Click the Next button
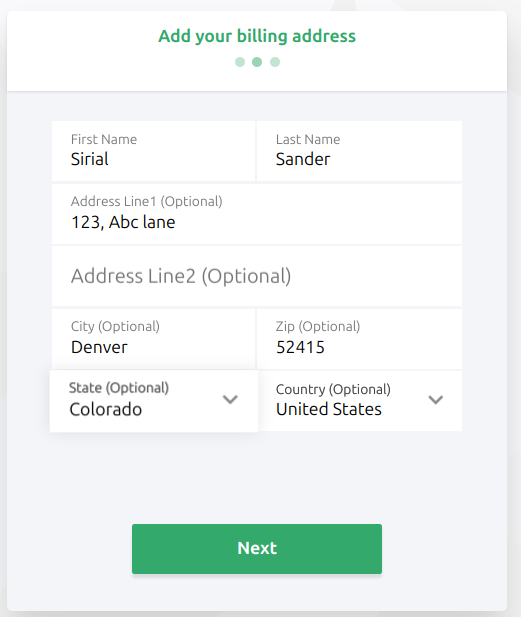Viewport: 521px width, 617px height. (x=257, y=549)
